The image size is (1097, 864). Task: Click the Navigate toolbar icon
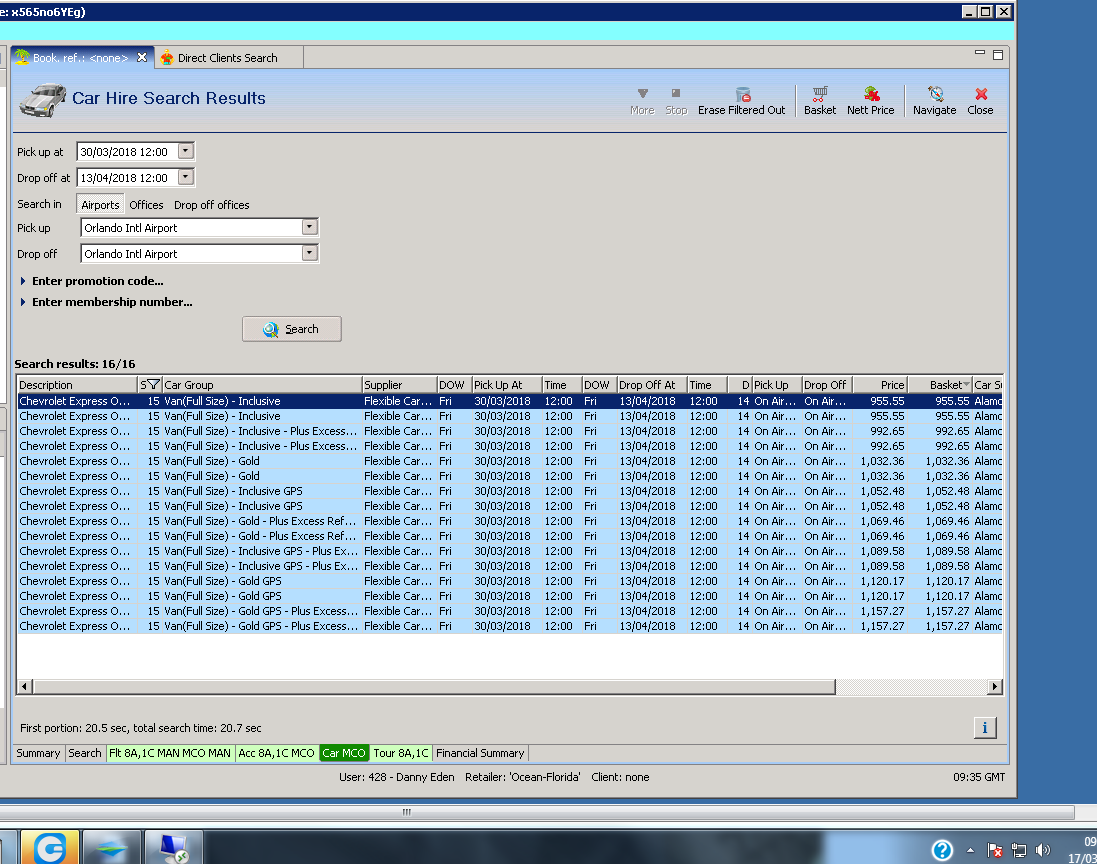934,95
